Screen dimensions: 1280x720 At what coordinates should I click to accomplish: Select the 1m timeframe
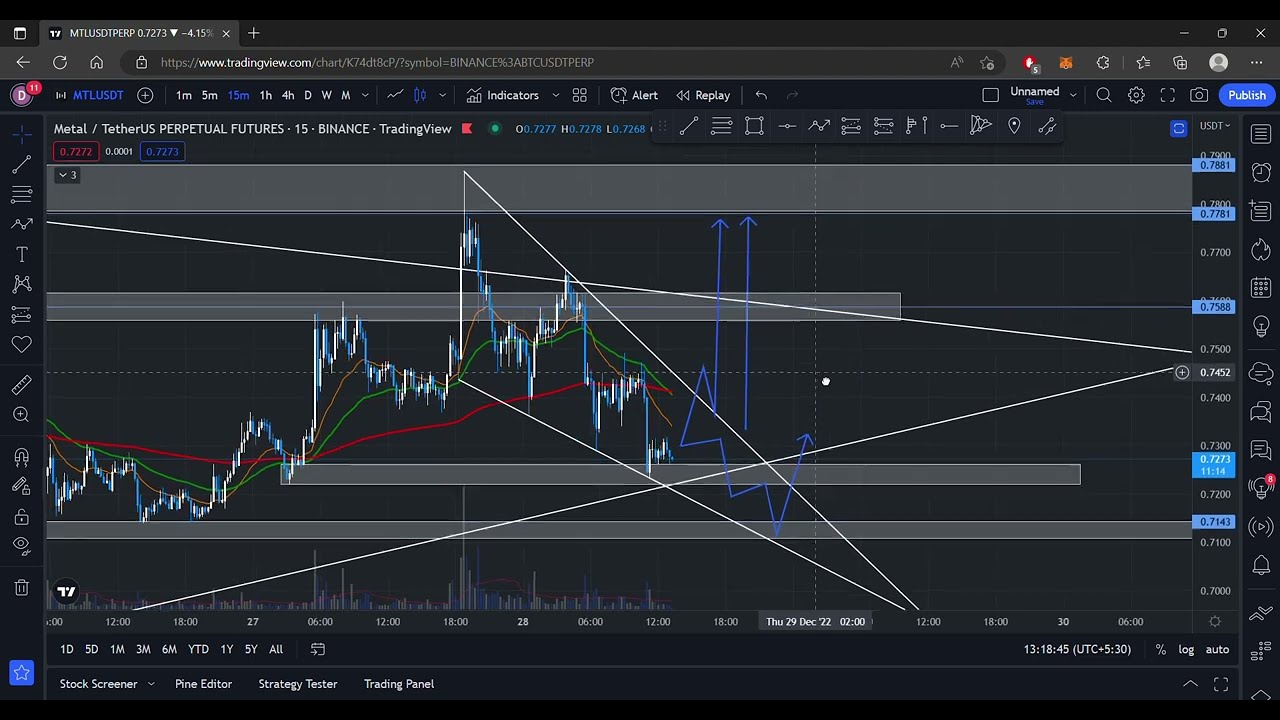click(x=184, y=95)
